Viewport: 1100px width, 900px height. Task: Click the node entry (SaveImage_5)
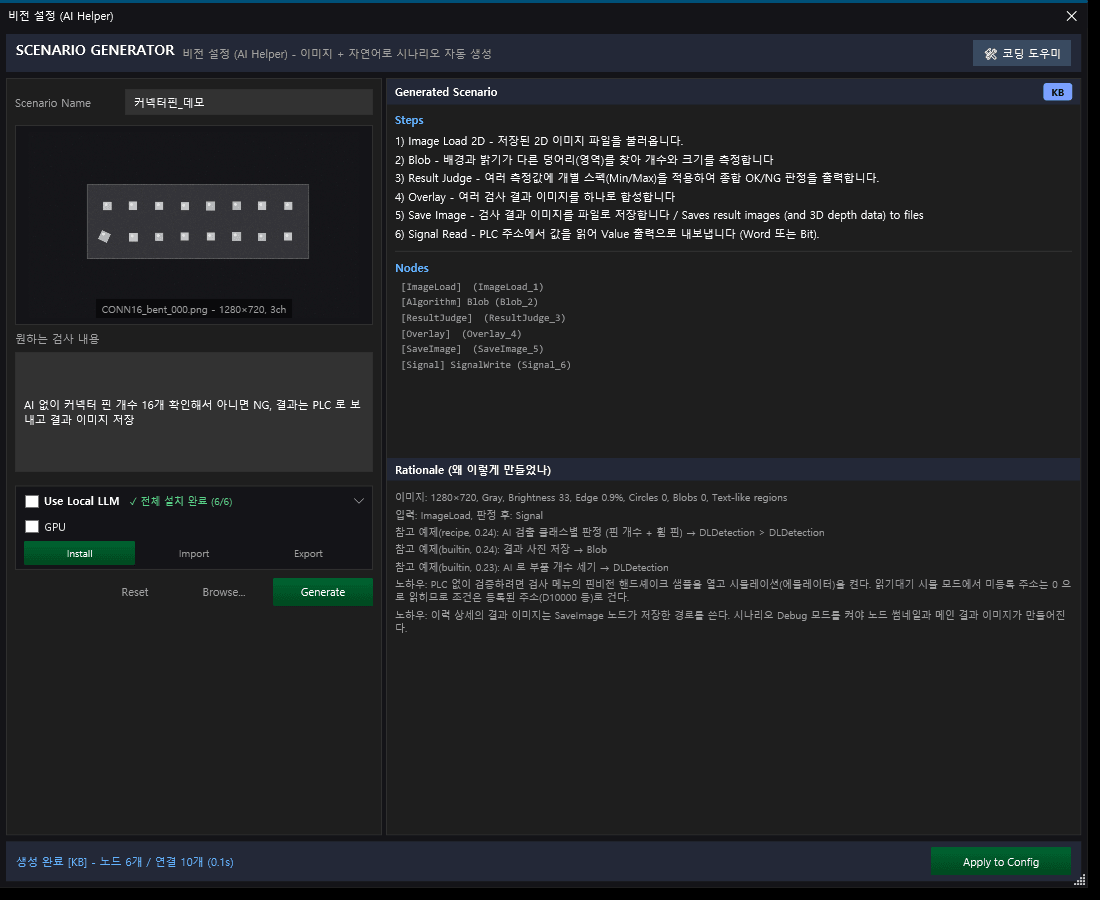(472, 349)
